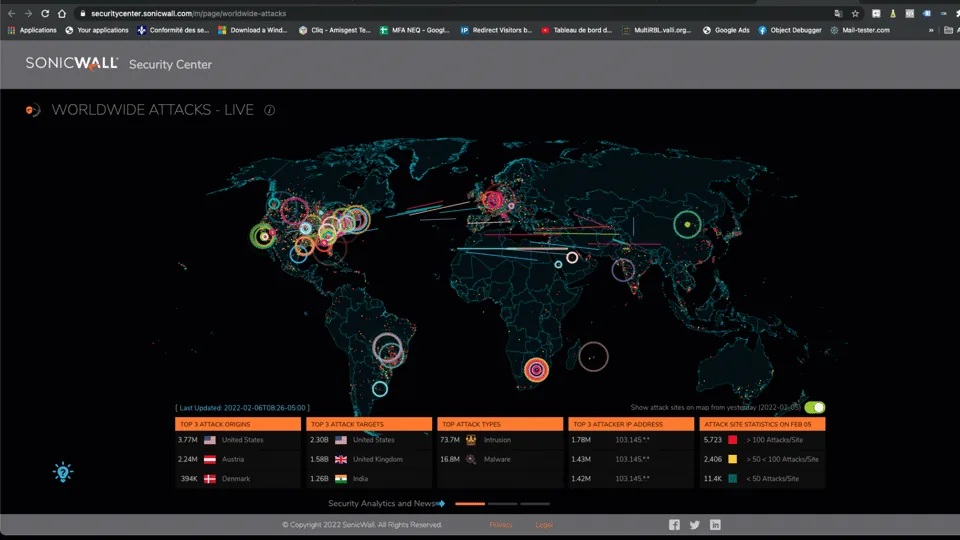The width and height of the screenshot is (960, 540).
Task: Select the Top 3 Attacker IP Address header
Action: pyautogui.click(x=631, y=424)
